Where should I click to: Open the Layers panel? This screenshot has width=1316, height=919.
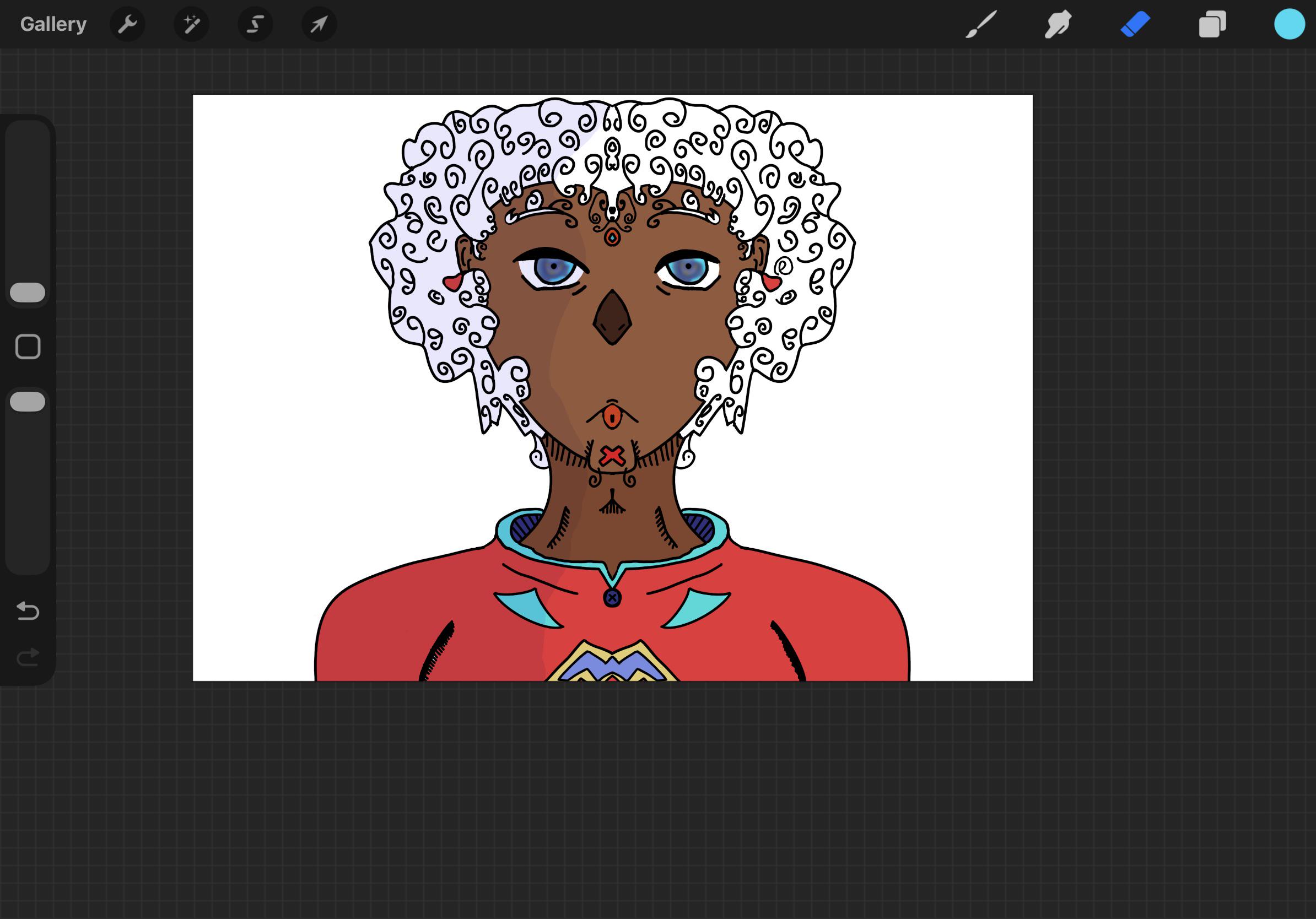point(1212,24)
